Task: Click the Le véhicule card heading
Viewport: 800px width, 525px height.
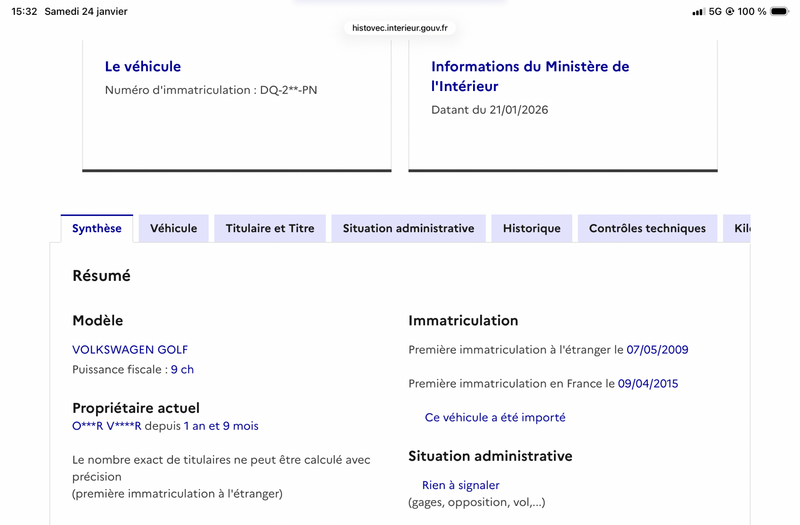Action: (x=143, y=66)
